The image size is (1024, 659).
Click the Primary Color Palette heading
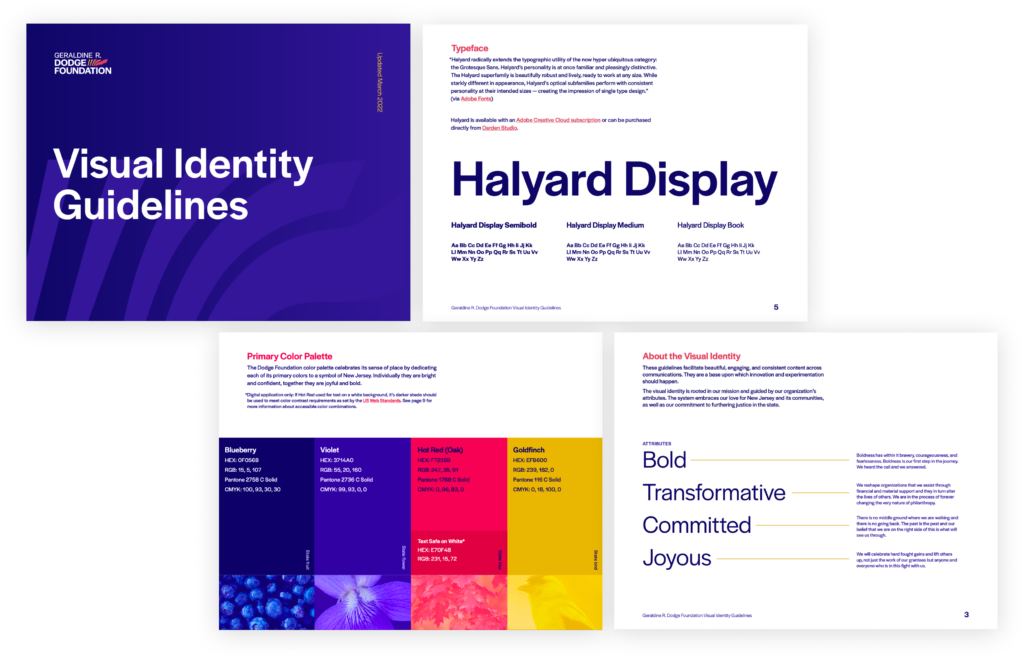point(289,357)
